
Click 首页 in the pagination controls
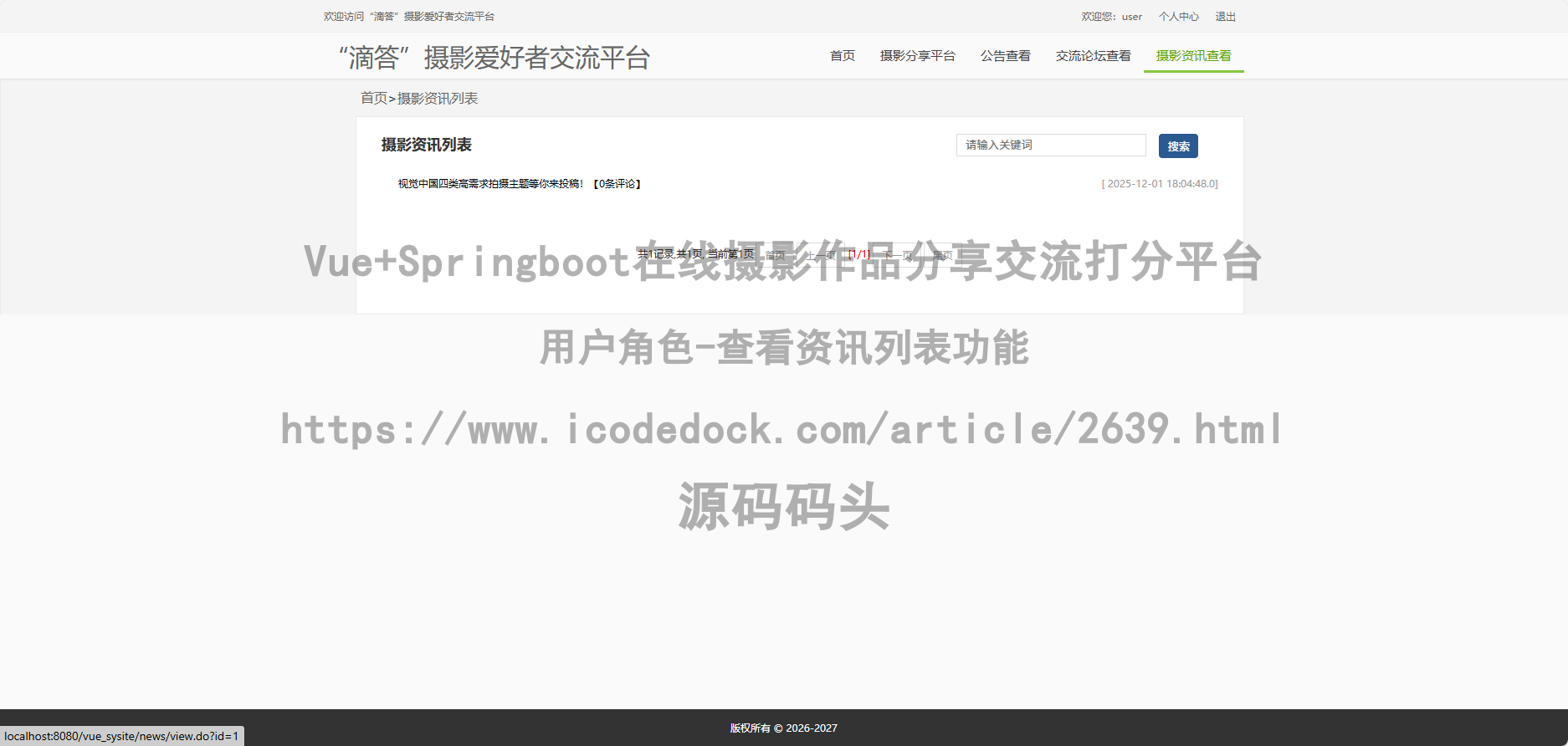(x=775, y=255)
